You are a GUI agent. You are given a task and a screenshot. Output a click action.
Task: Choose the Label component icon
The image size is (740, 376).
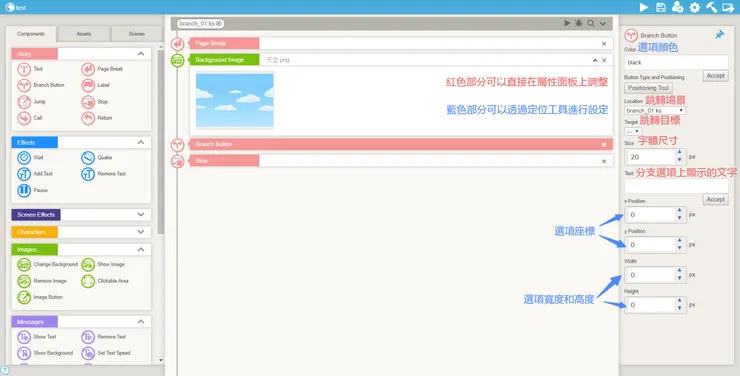[x=88, y=85]
